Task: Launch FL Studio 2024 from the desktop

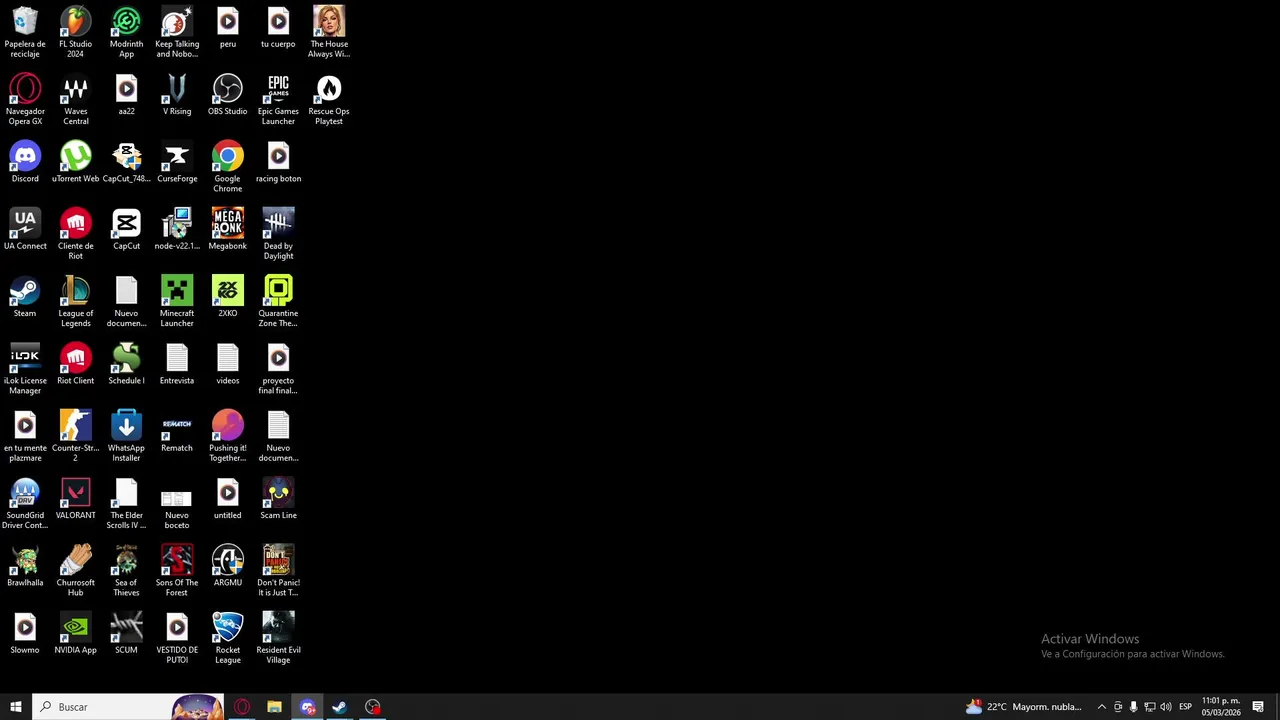Action: 75,32
